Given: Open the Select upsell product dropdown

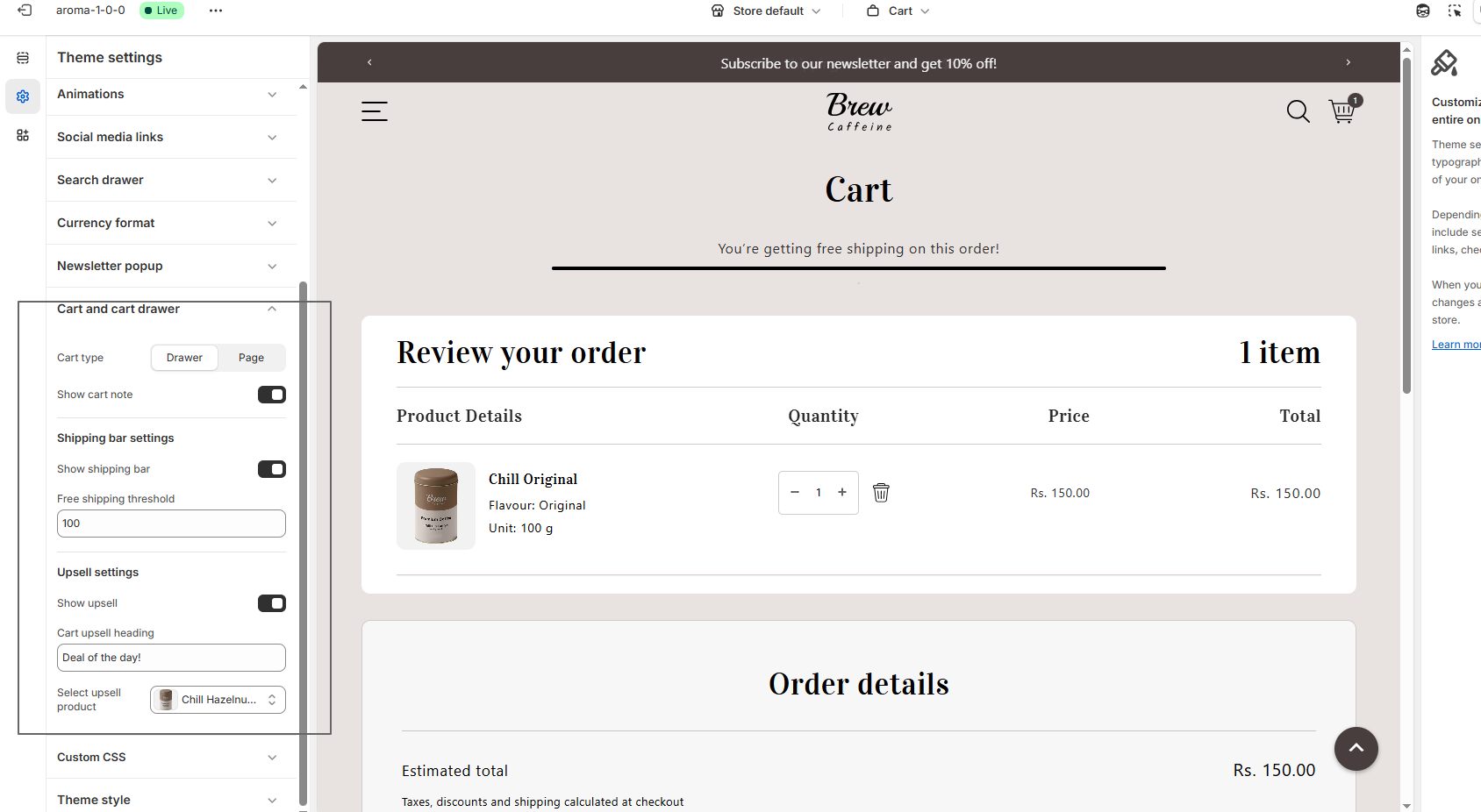Looking at the screenshot, I should point(218,700).
